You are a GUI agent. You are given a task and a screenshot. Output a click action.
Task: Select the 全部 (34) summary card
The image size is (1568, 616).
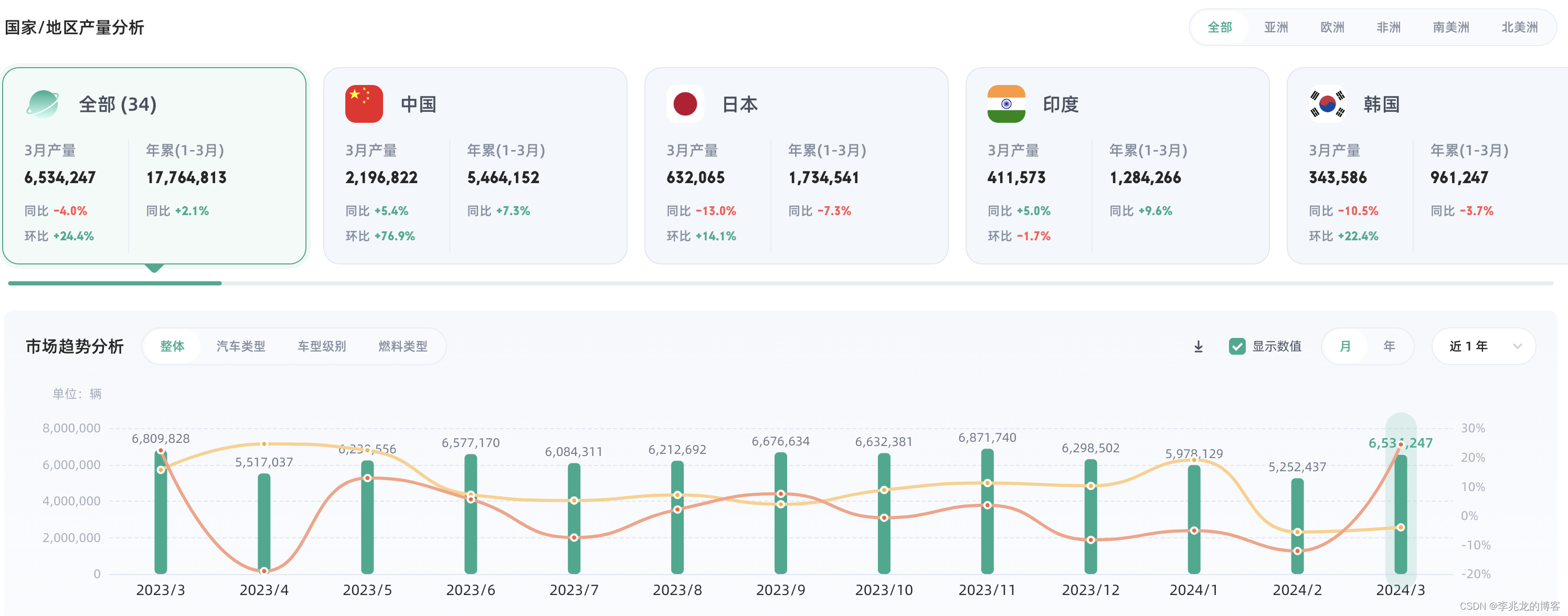[155, 166]
